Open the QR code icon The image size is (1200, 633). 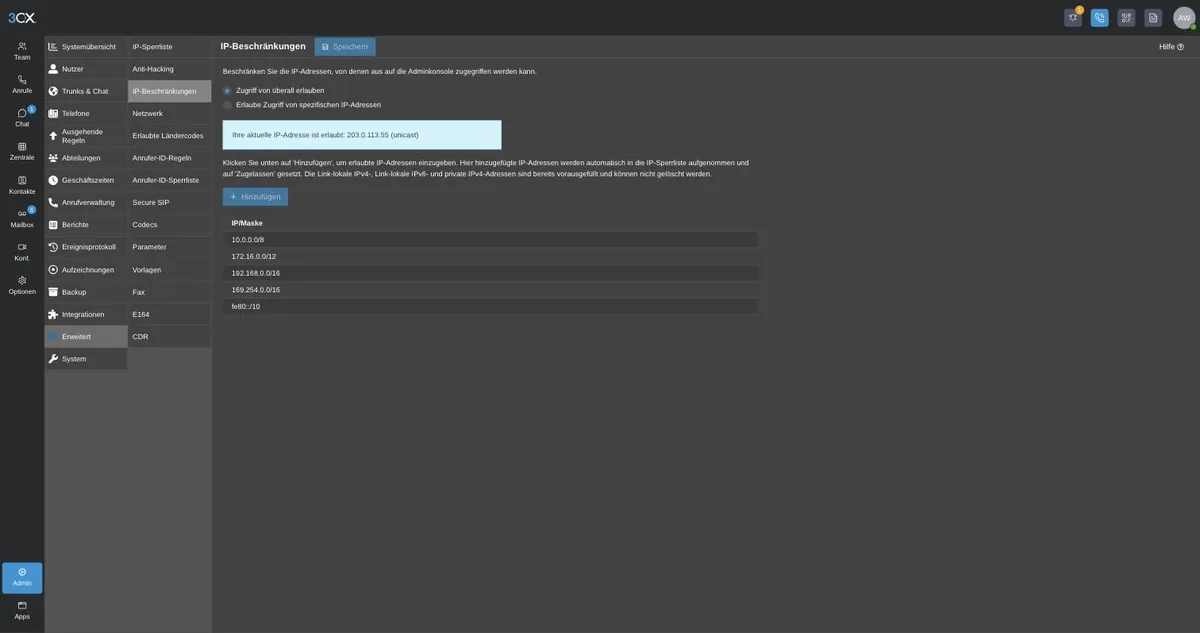pos(1126,18)
